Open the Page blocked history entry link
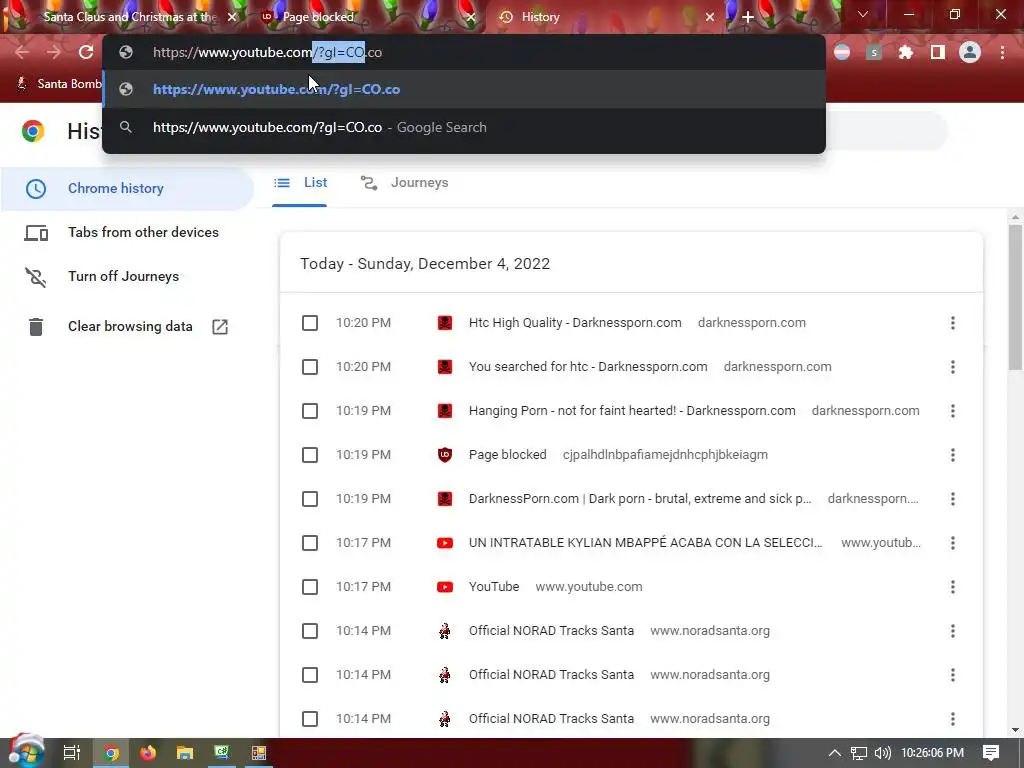This screenshot has width=1024, height=768. 507,455
